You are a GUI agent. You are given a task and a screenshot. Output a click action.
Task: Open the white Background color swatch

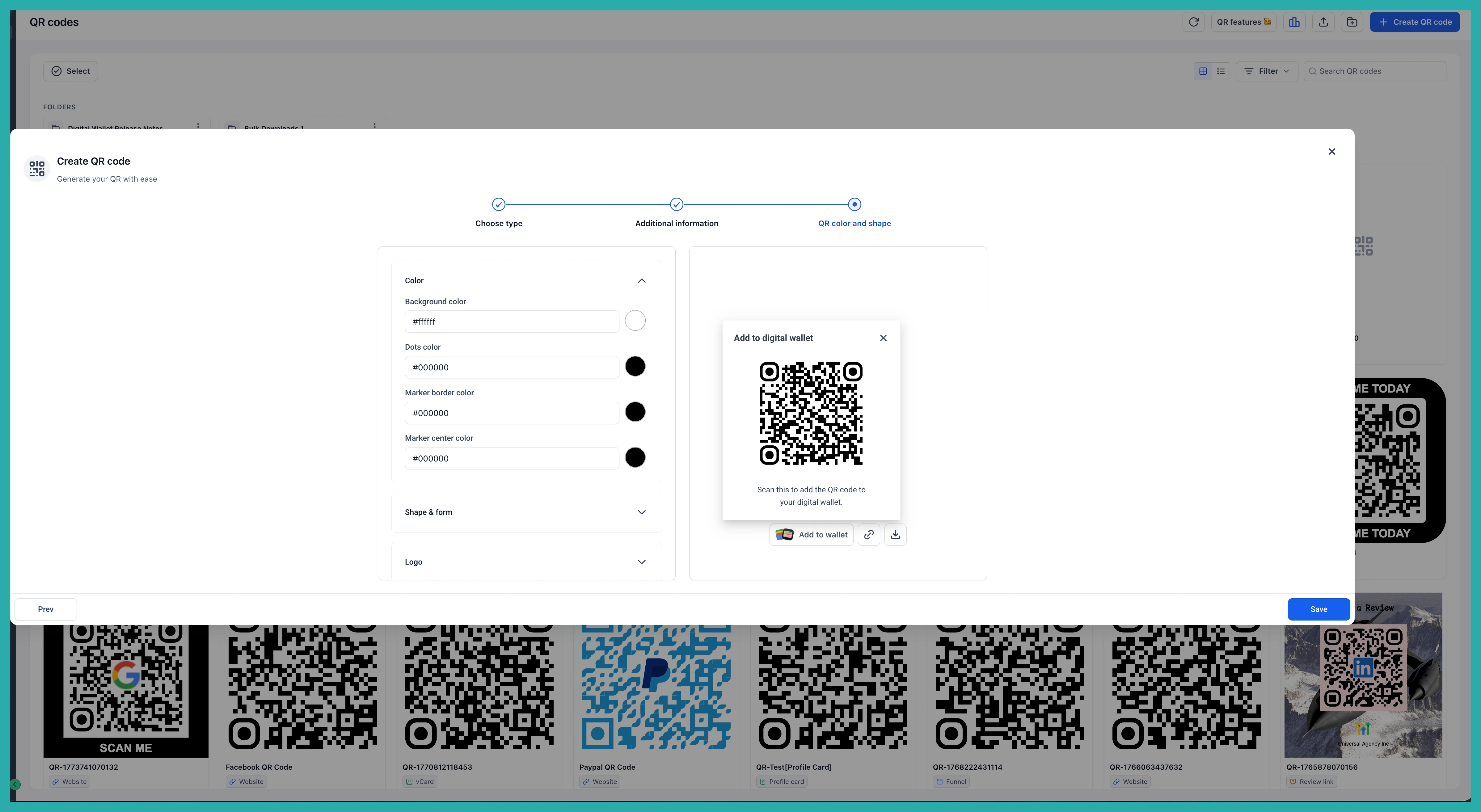click(635, 321)
